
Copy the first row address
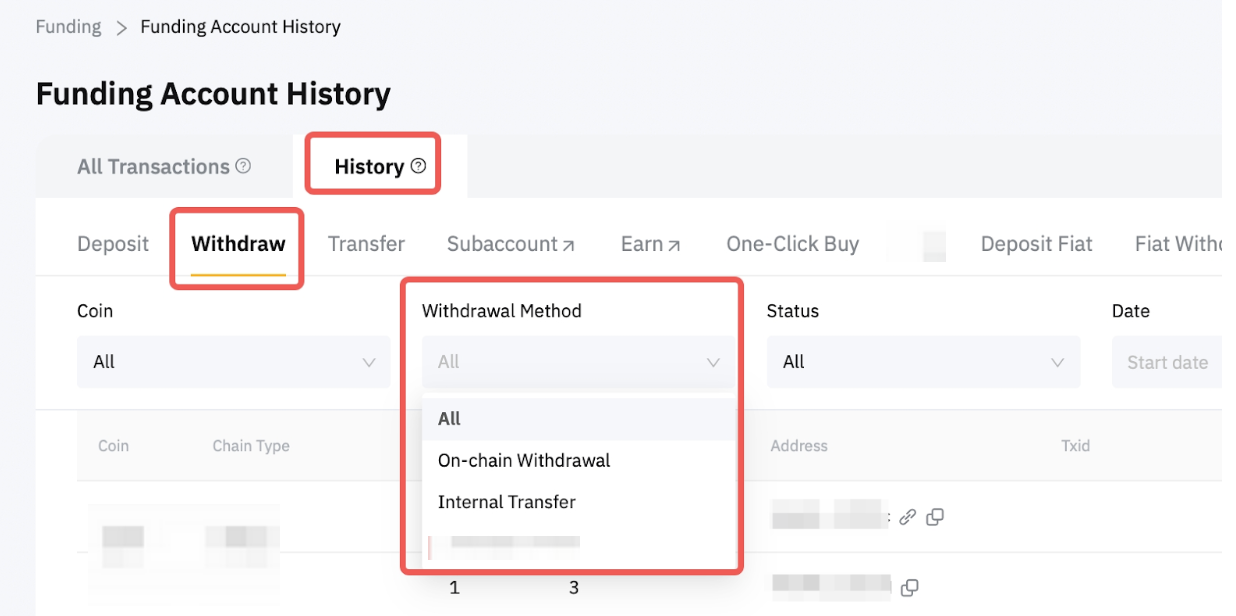(935, 517)
